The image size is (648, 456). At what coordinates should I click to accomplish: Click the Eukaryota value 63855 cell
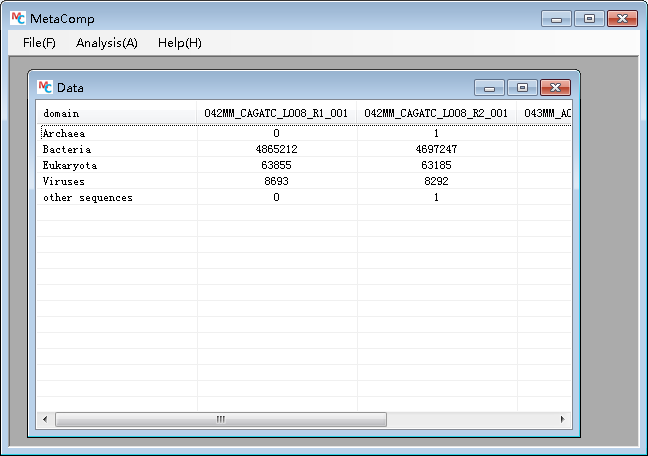[x=276, y=165]
